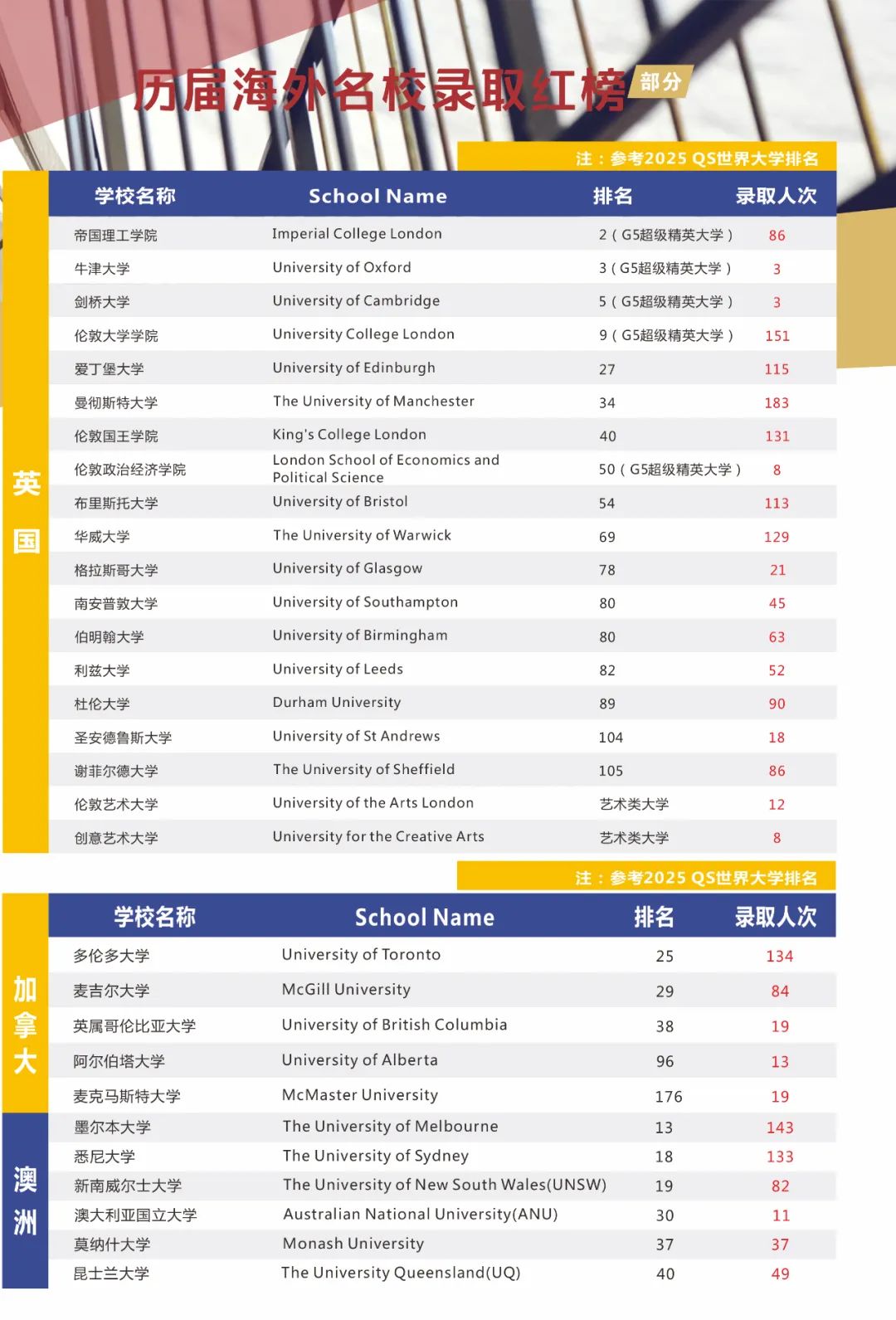Click 'University of Leeds' text
The image size is (896, 1320).
click(x=338, y=669)
